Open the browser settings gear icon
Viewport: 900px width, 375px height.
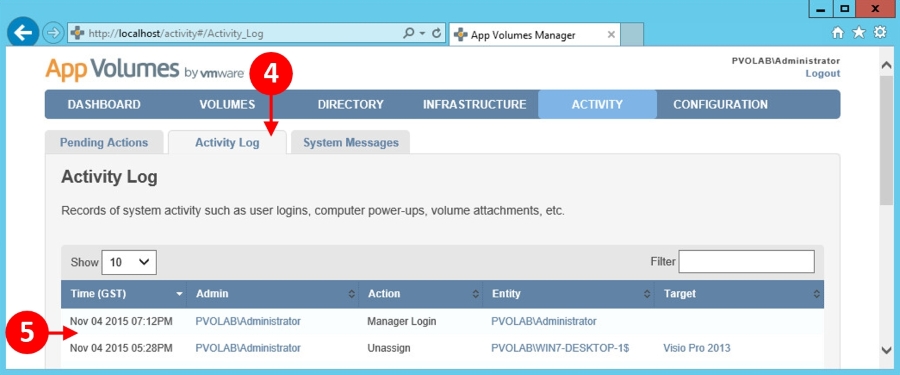pyautogui.click(x=880, y=33)
